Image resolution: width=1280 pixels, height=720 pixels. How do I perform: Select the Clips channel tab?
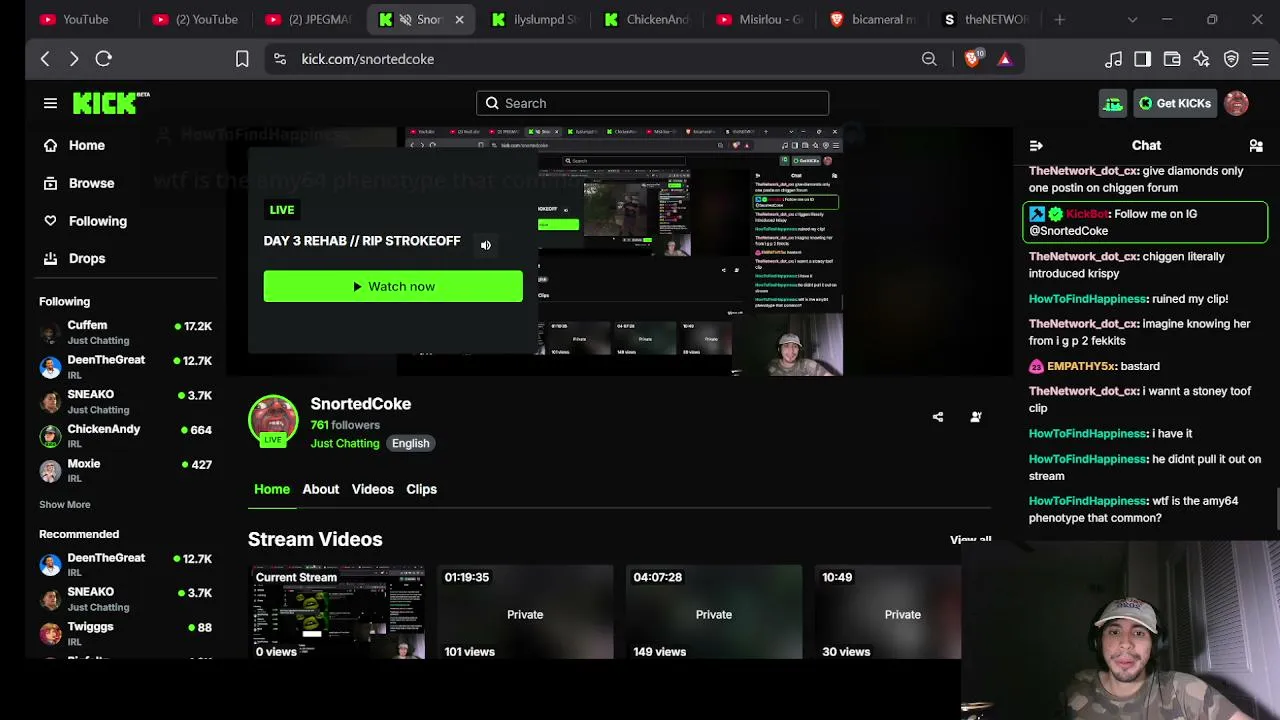(x=421, y=489)
